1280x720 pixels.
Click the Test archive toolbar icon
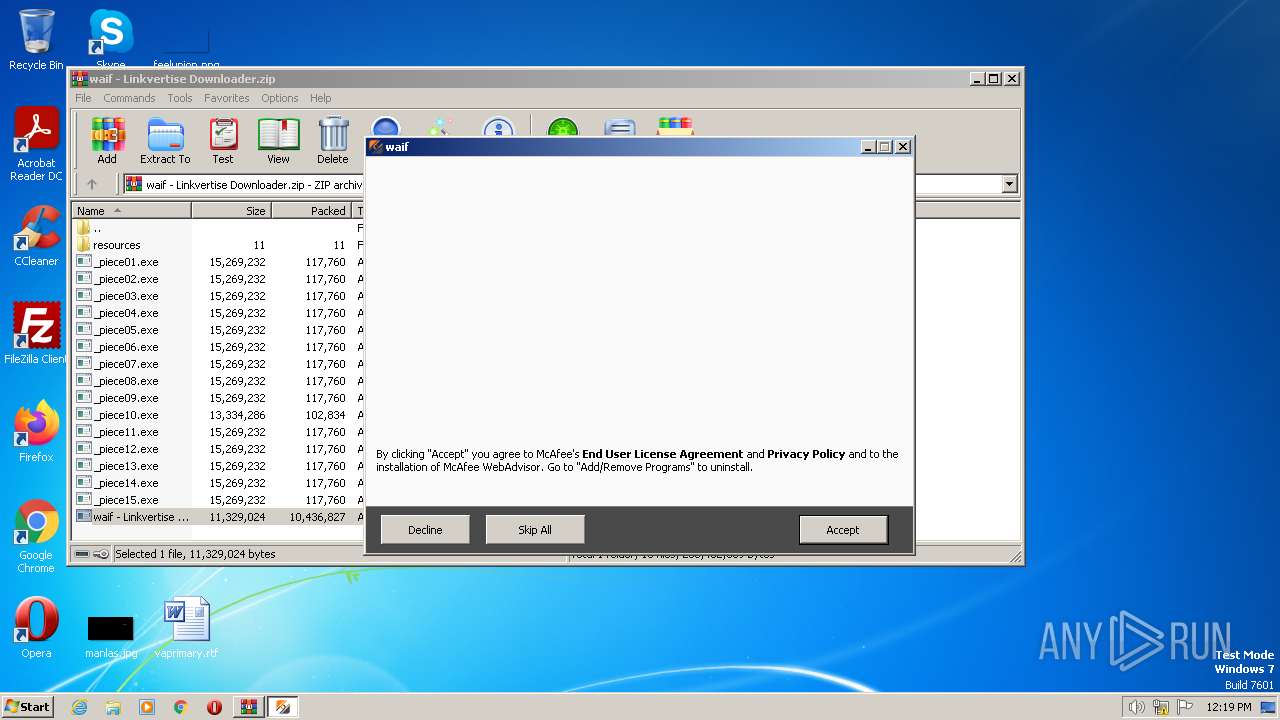point(223,141)
